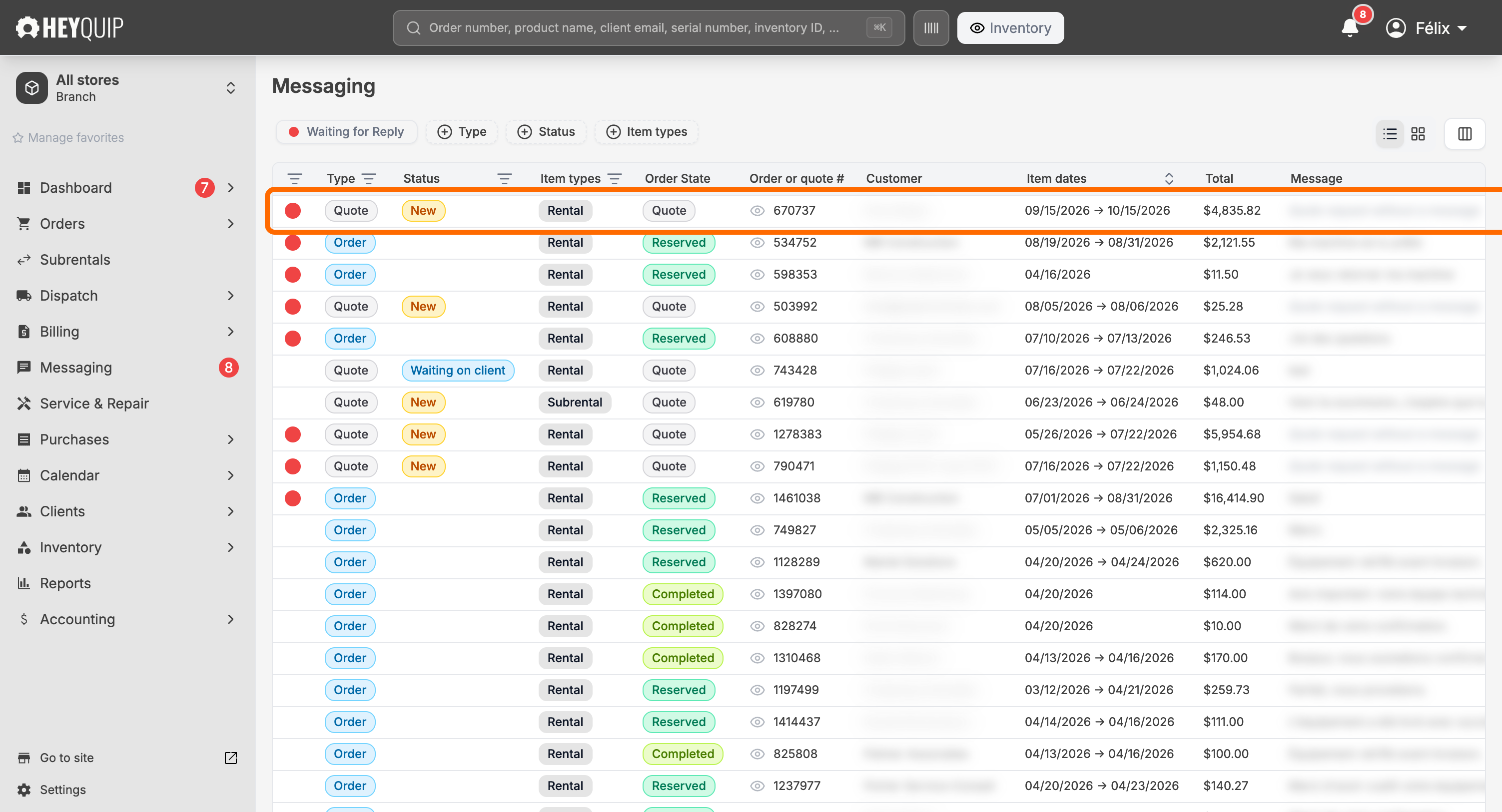This screenshot has width=1502, height=812.
Task: Expand the Dashboard menu chevron
Action: pos(230,188)
